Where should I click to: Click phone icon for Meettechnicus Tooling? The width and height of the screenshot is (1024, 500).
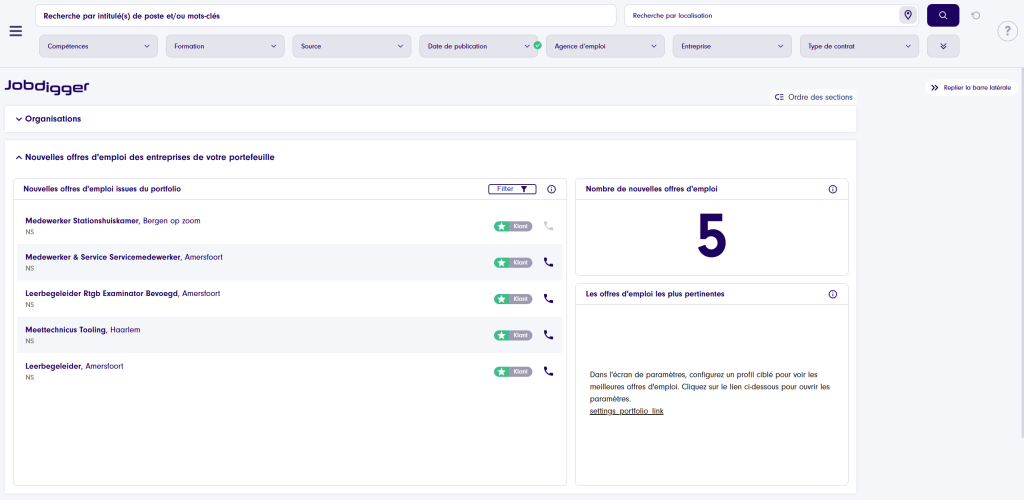(548, 335)
